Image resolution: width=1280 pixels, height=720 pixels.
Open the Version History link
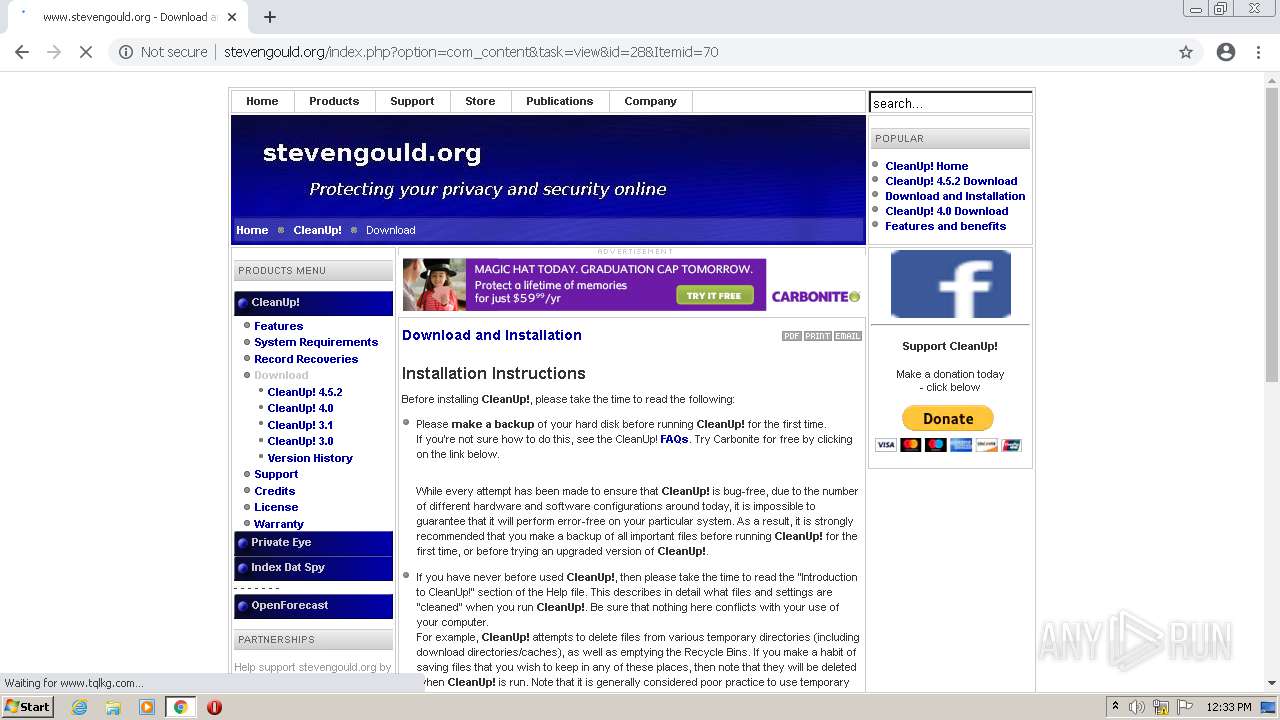[310, 458]
